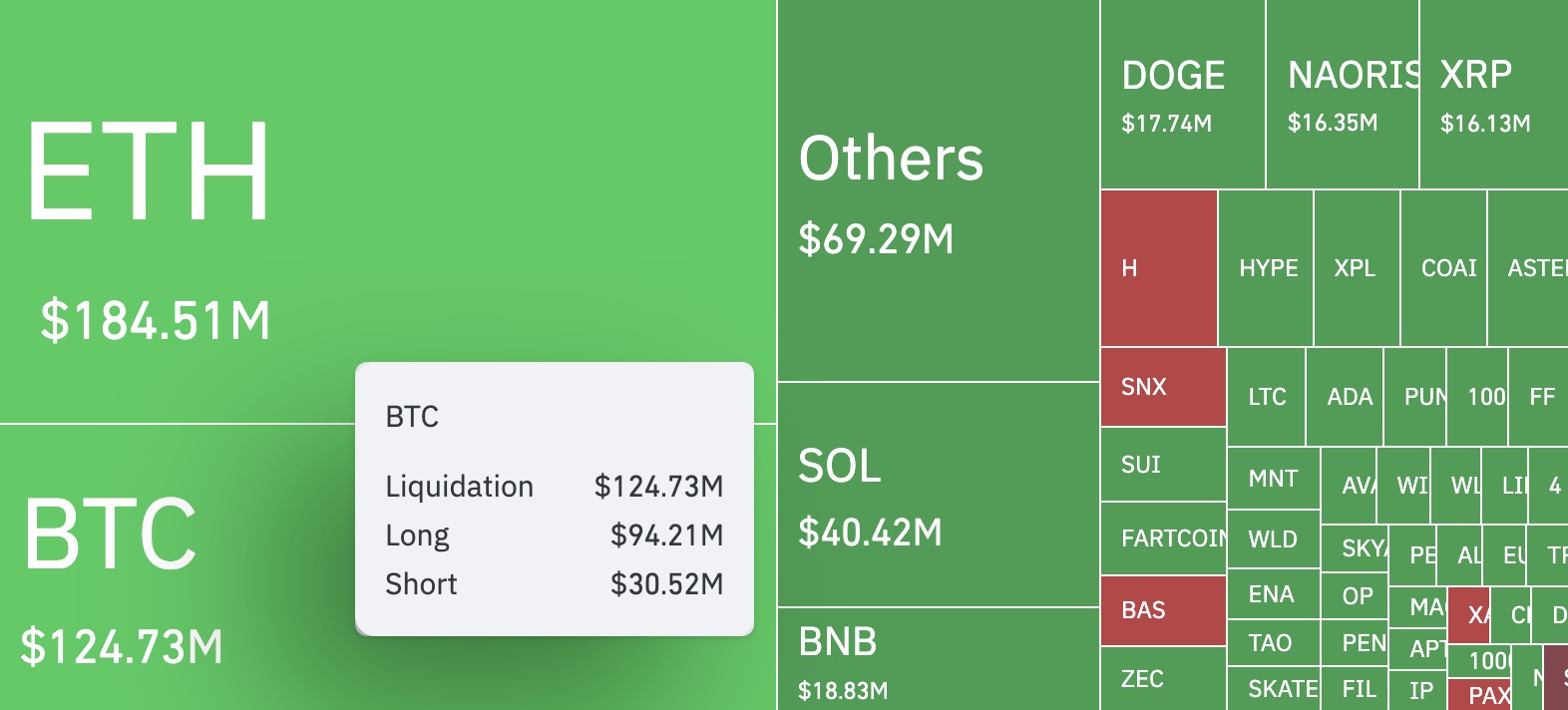Click the red H tile
Viewport: 1568px width, 710px height.
pyautogui.click(x=1159, y=268)
